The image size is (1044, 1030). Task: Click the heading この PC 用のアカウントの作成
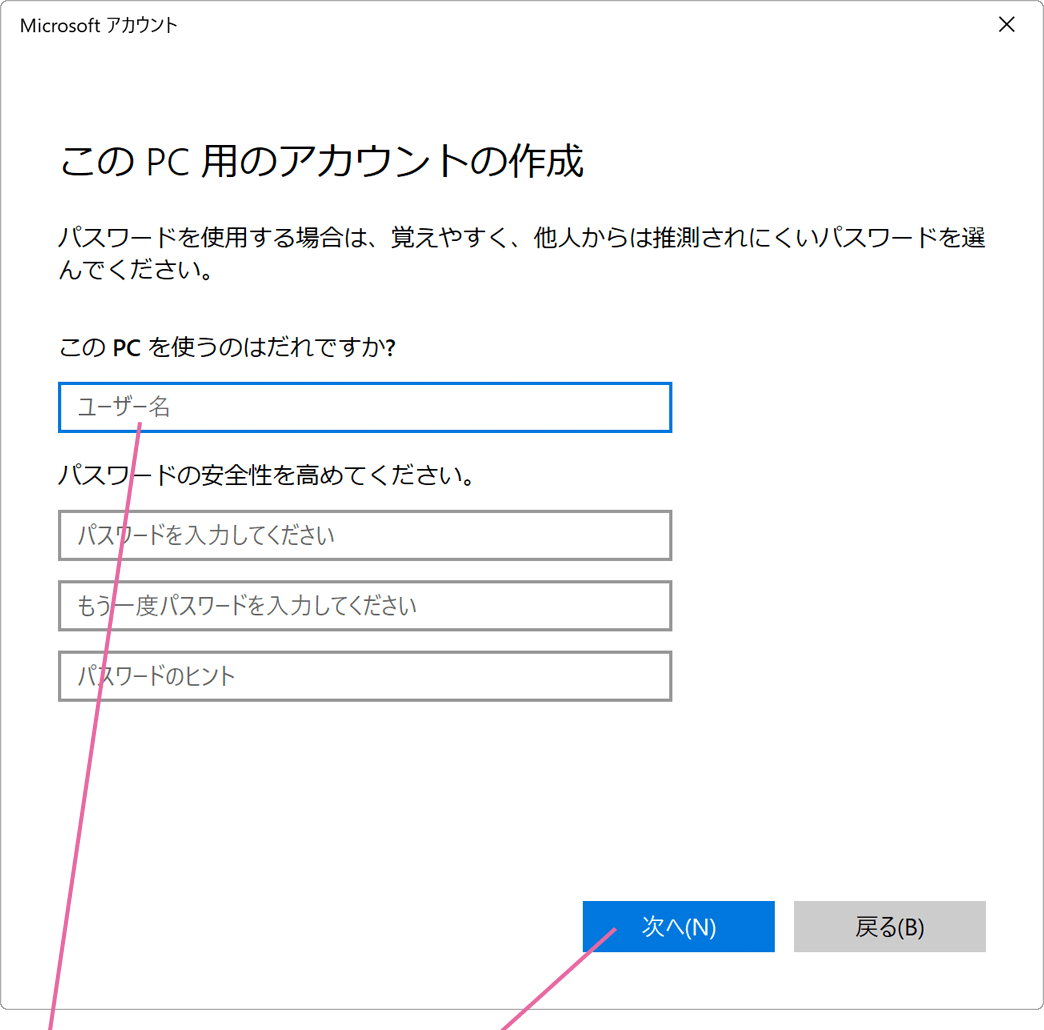322,161
